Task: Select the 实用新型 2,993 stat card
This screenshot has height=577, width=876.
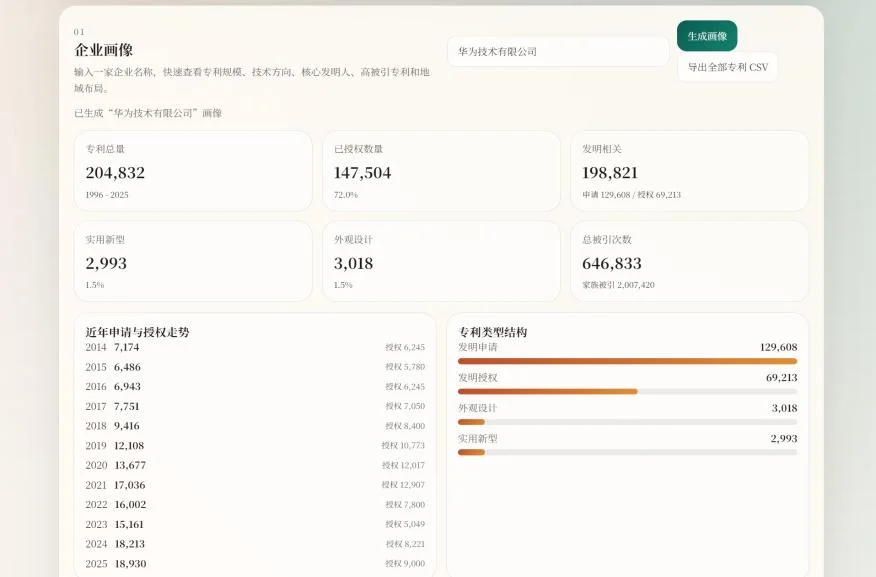Action: click(193, 261)
